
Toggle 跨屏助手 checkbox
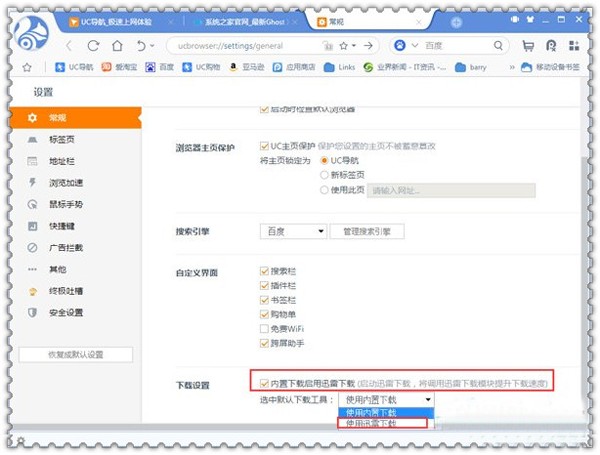click(x=264, y=343)
